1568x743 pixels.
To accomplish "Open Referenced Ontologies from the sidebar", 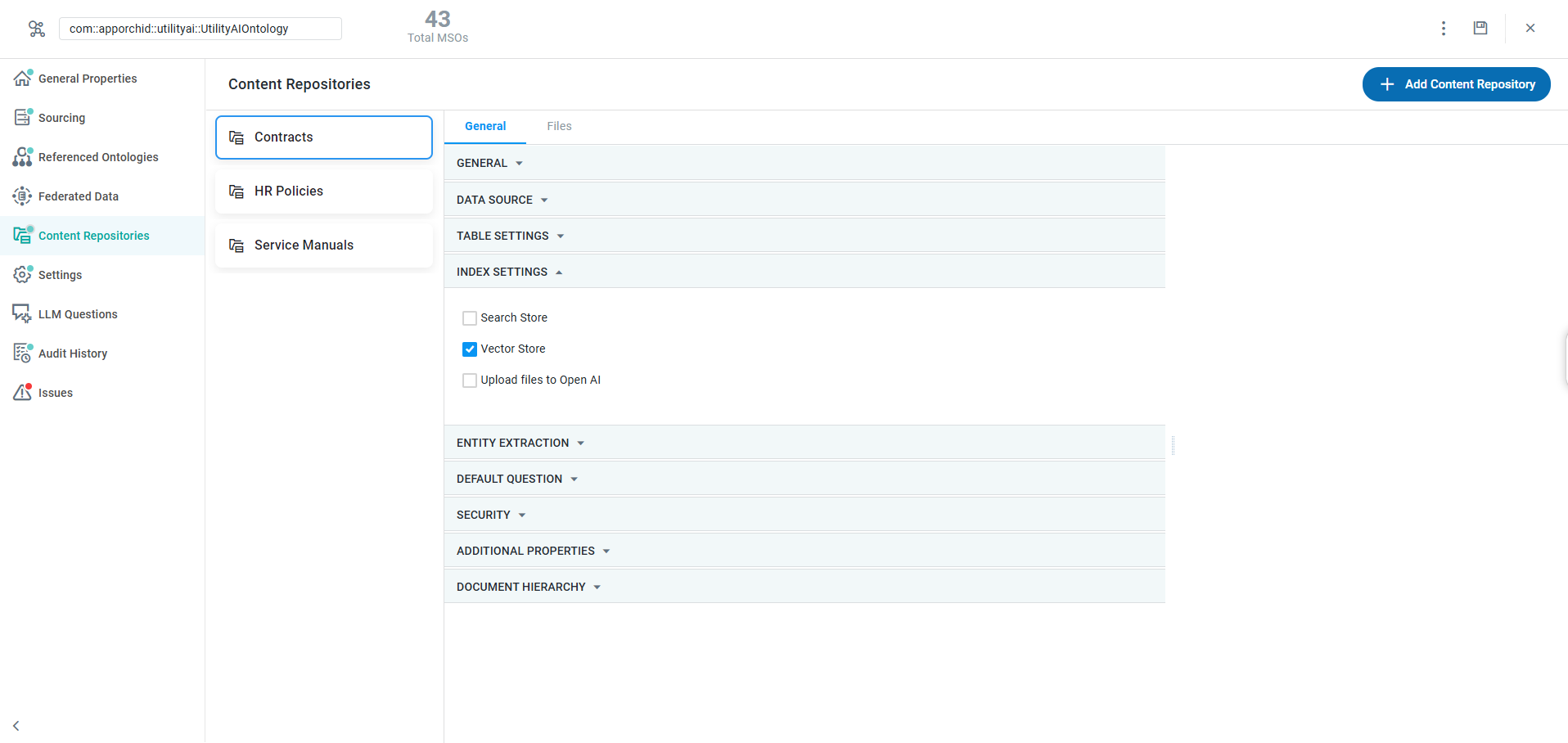I will [98, 157].
